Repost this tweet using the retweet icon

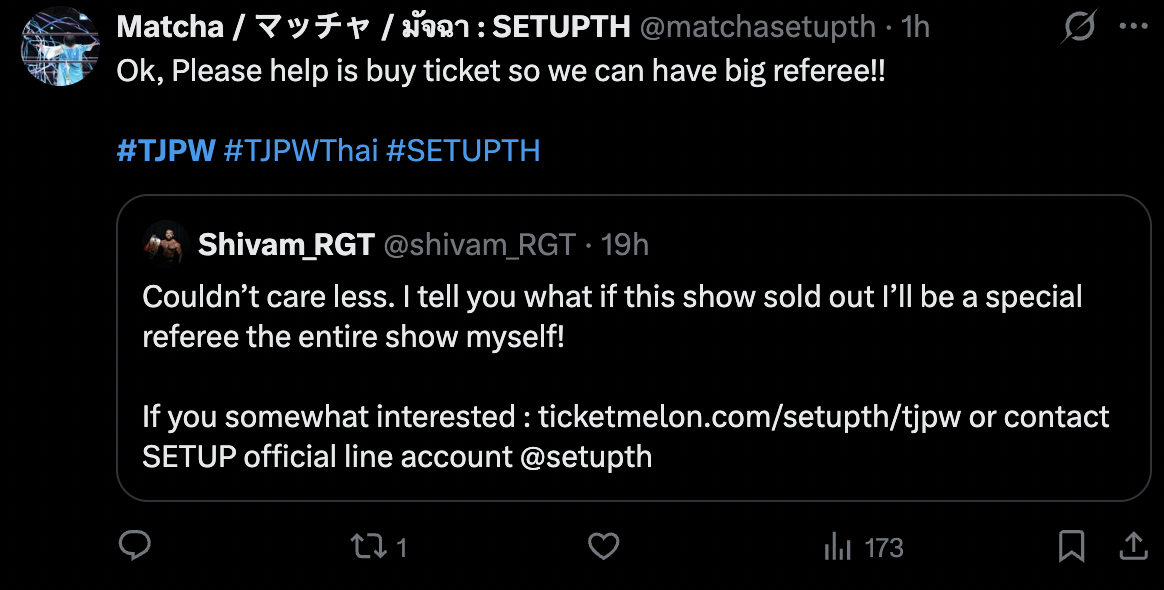click(x=369, y=547)
